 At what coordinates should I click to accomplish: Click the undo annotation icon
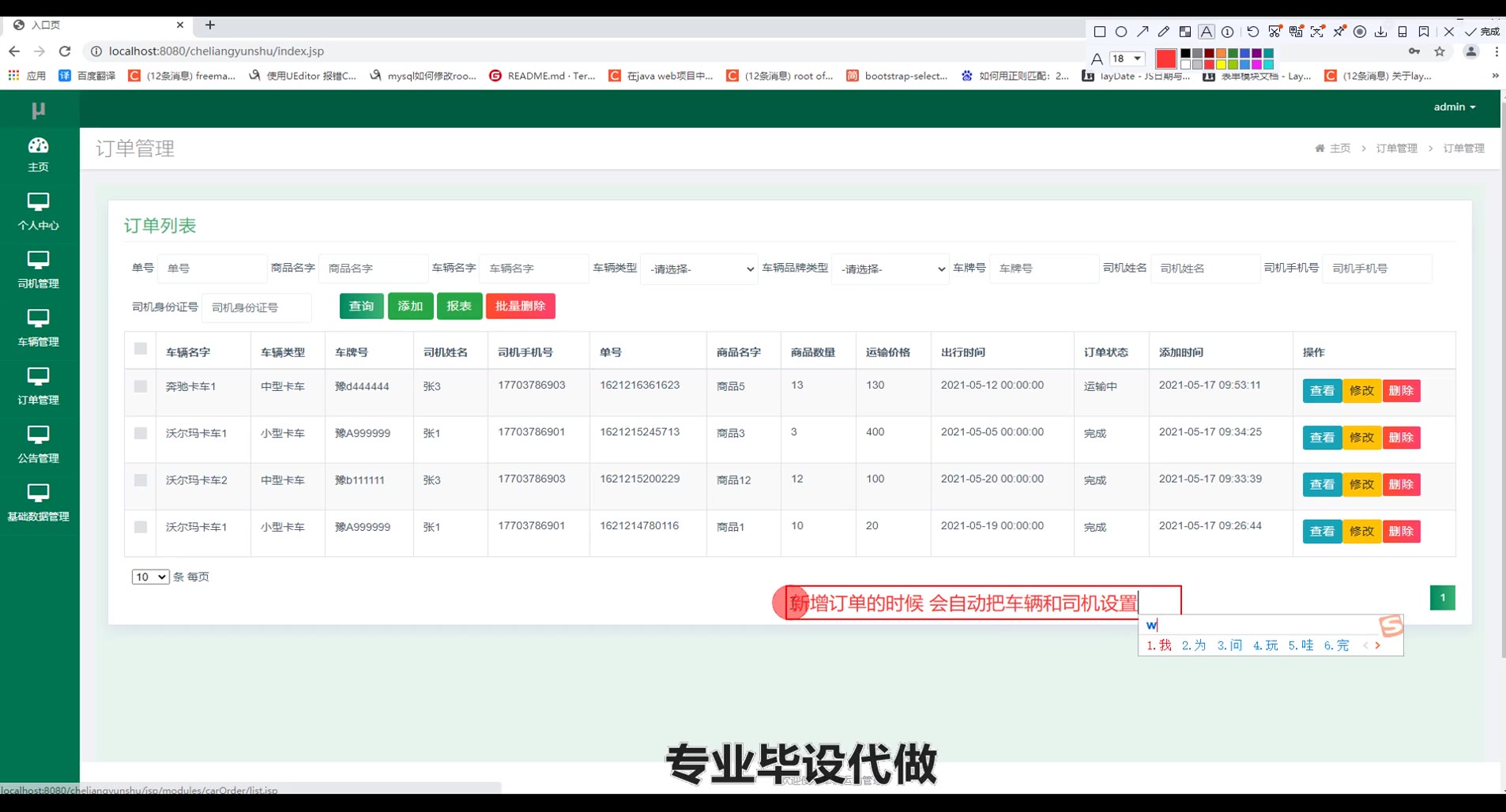(x=1253, y=32)
